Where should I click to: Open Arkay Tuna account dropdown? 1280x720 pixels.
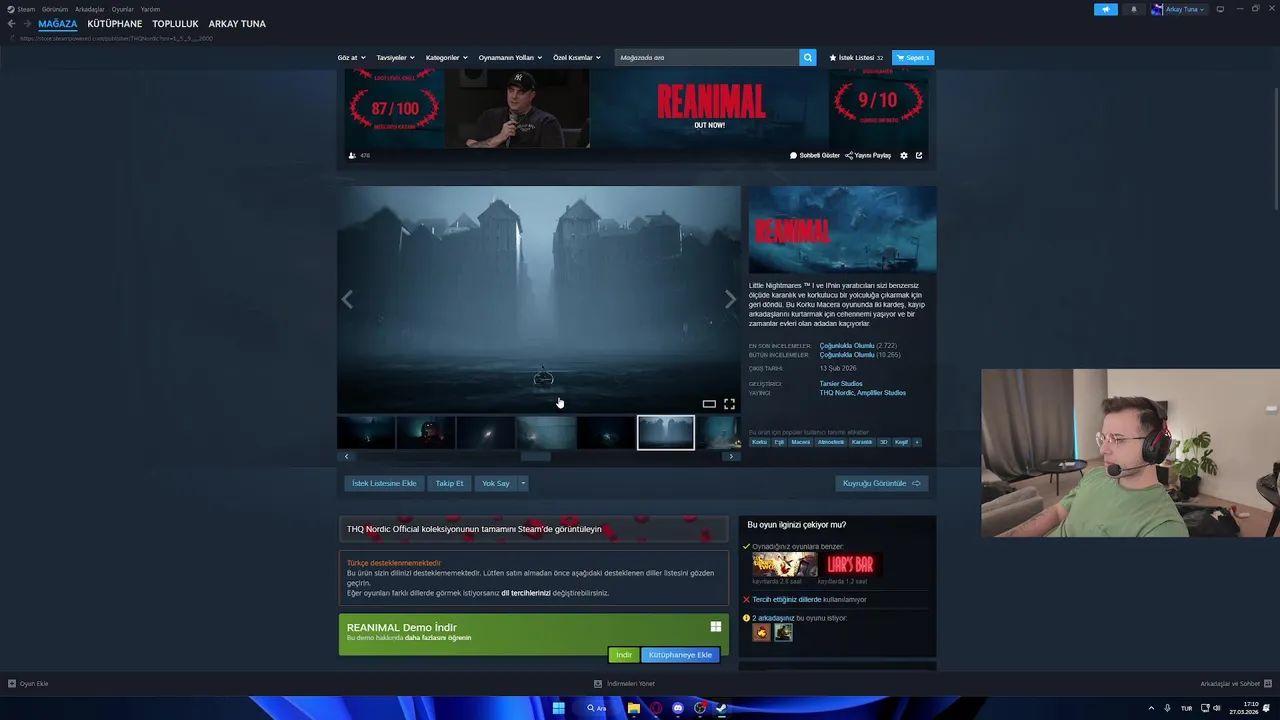point(1178,9)
